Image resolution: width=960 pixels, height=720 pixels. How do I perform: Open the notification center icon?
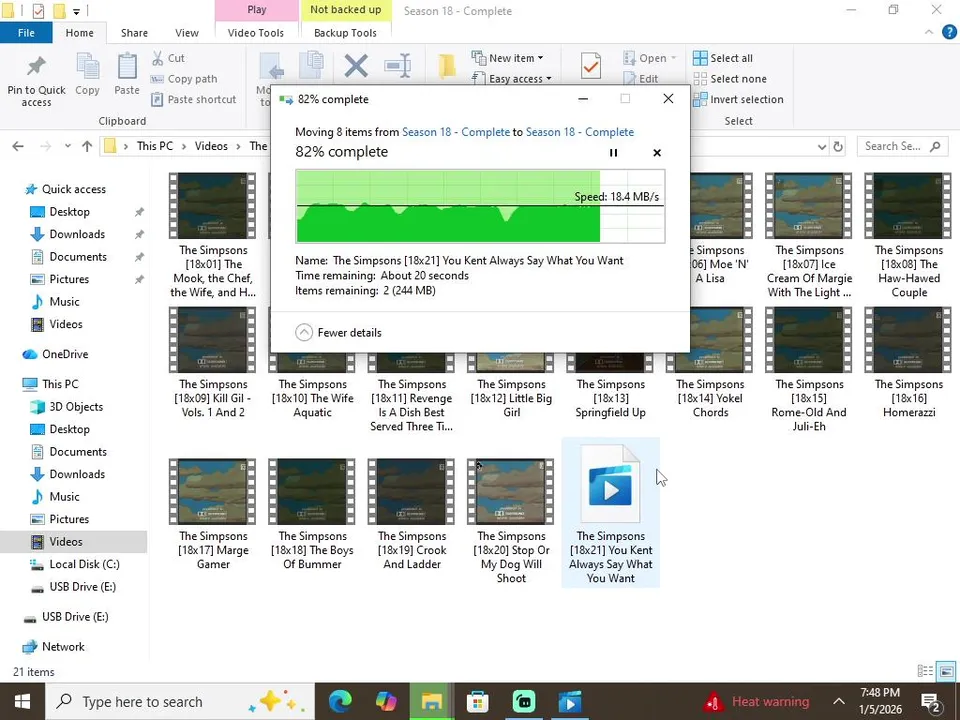pos(931,702)
